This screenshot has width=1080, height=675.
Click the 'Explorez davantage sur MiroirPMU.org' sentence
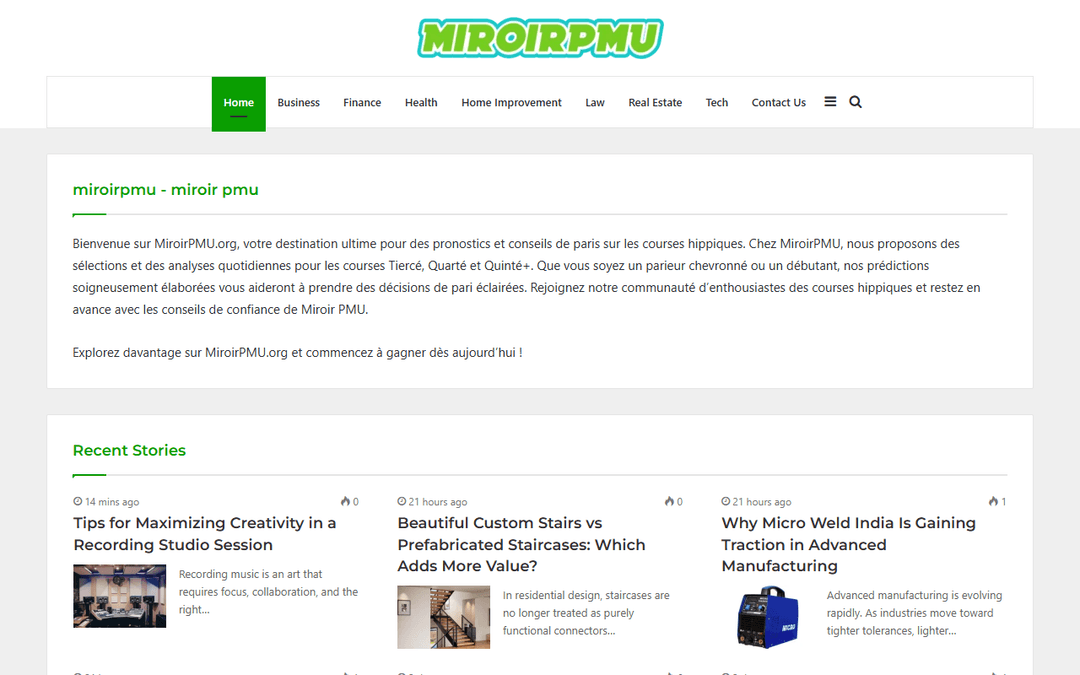(x=298, y=353)
